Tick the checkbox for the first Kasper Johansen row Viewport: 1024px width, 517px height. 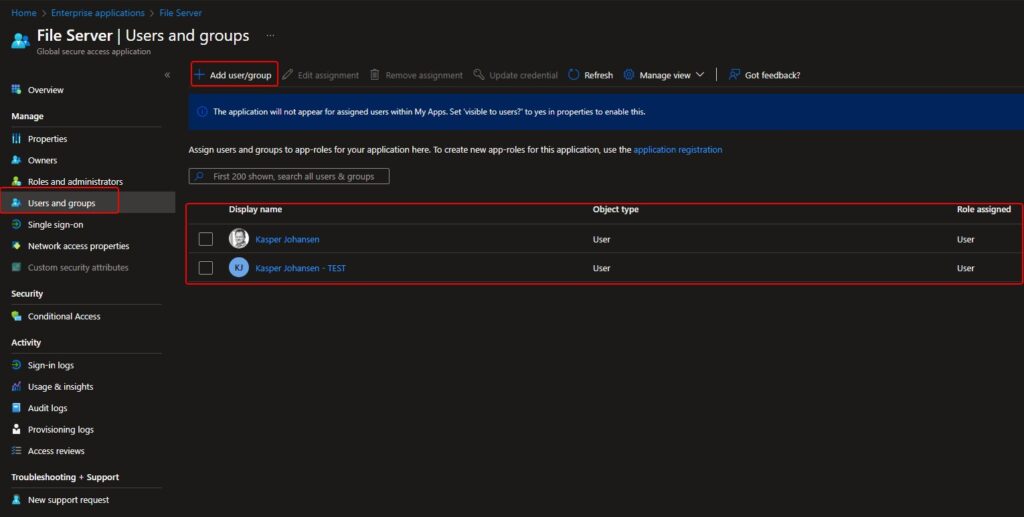point(206,239)
